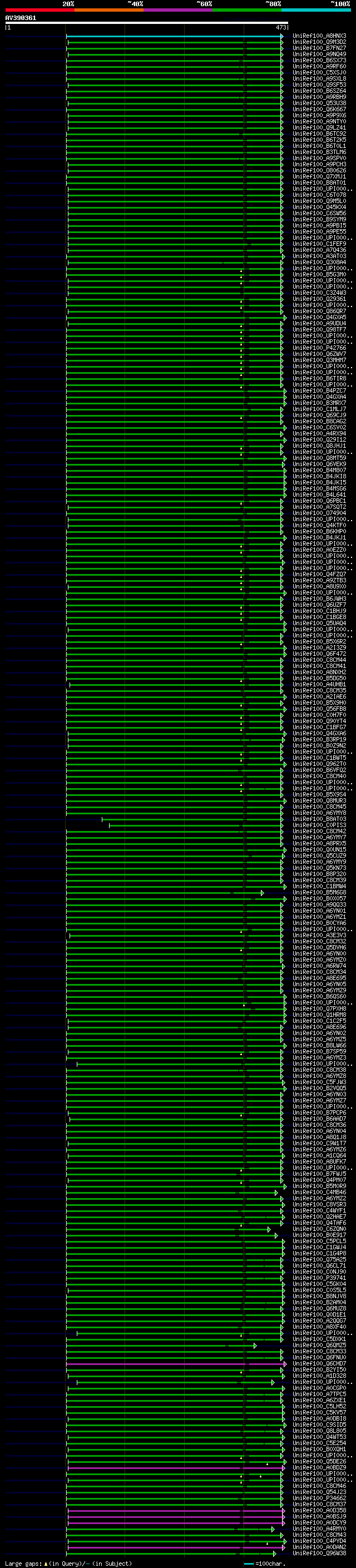The height and width of the screenshot is (1568, 356).
Task: Select hit label UniRef100_A8E695
Action: [x=319, y=978]
